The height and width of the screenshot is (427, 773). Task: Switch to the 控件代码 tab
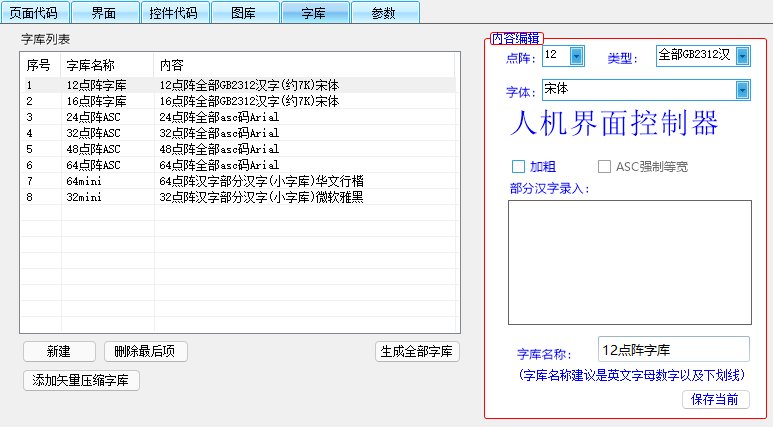click(x=175, y=12)
